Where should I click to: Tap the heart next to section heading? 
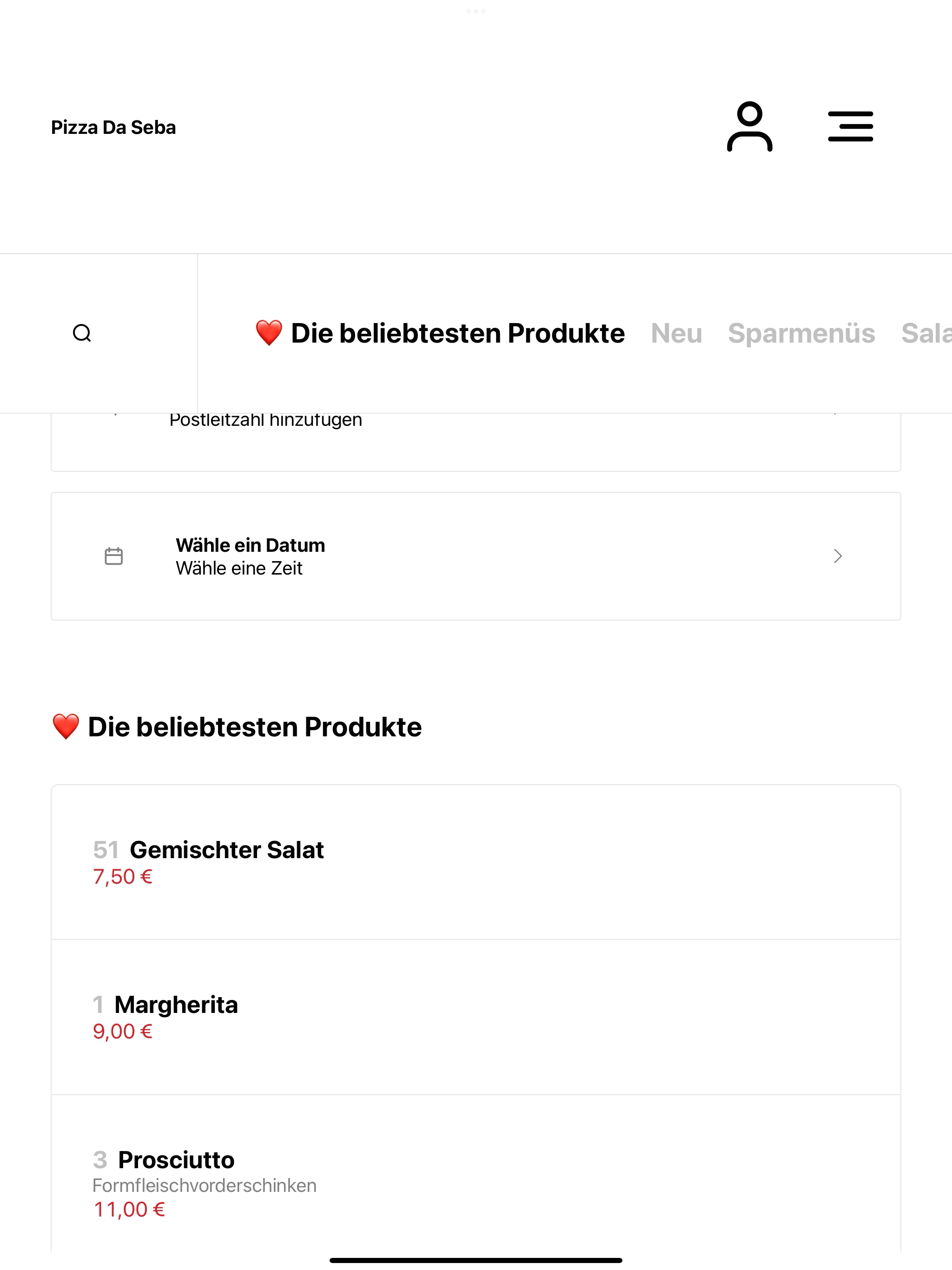pyautogui.click(x=66, y=727)
